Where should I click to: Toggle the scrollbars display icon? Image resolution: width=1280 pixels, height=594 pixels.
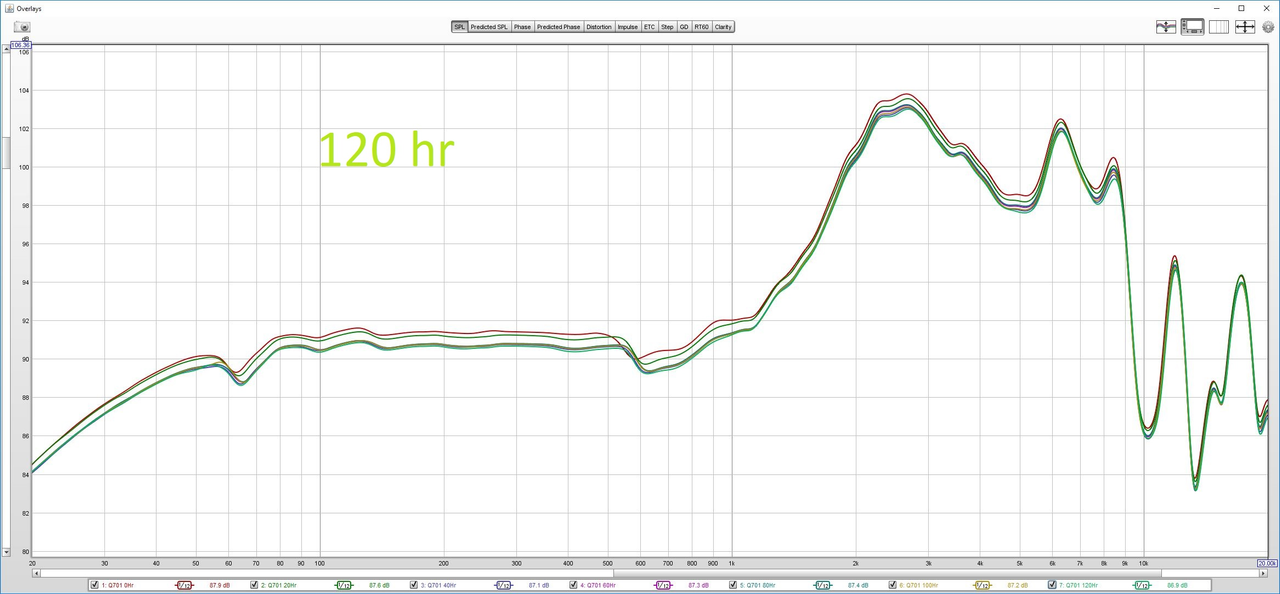[x=1192, y=27]
